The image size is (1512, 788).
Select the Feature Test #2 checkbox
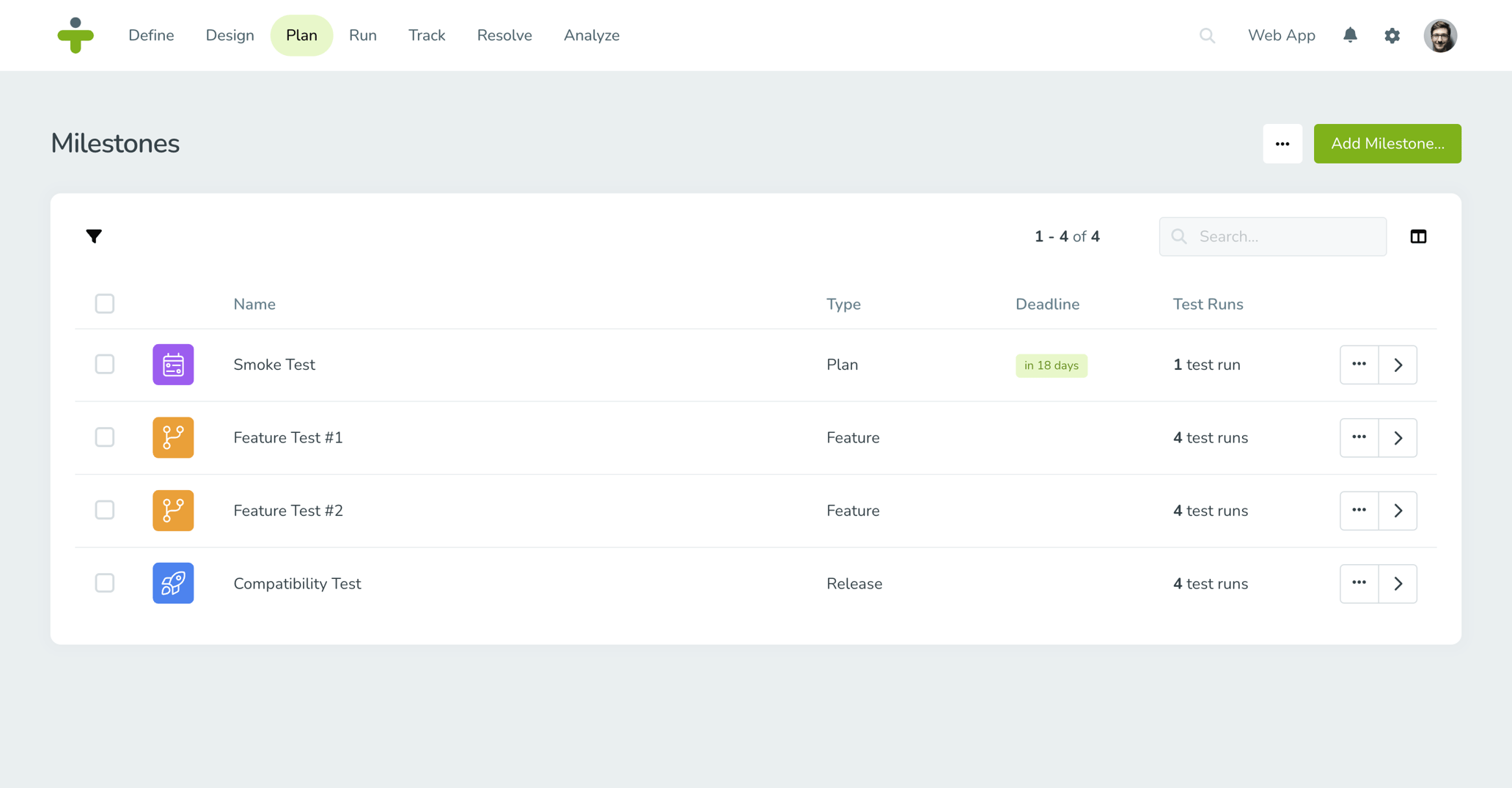pos(105,510)
